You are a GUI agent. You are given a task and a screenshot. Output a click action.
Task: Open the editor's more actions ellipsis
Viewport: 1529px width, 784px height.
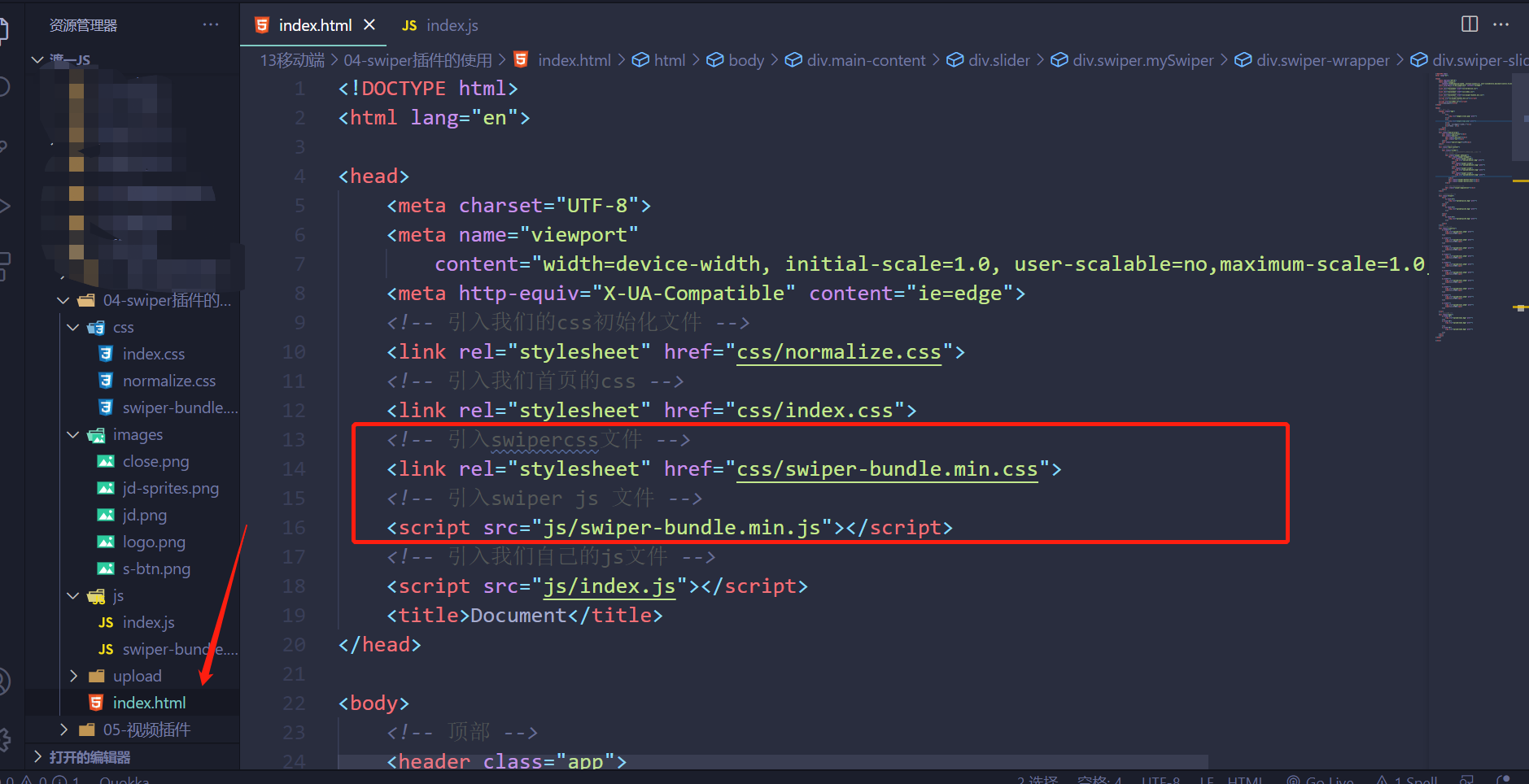click(x=1501, y=24)
